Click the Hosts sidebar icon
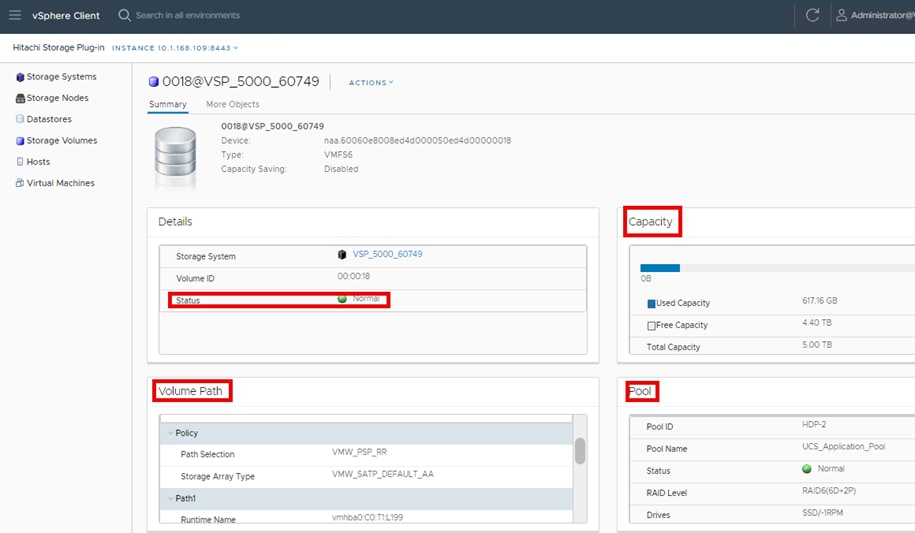Viewport: 915px width, 533px height. [x=20, y=162]
